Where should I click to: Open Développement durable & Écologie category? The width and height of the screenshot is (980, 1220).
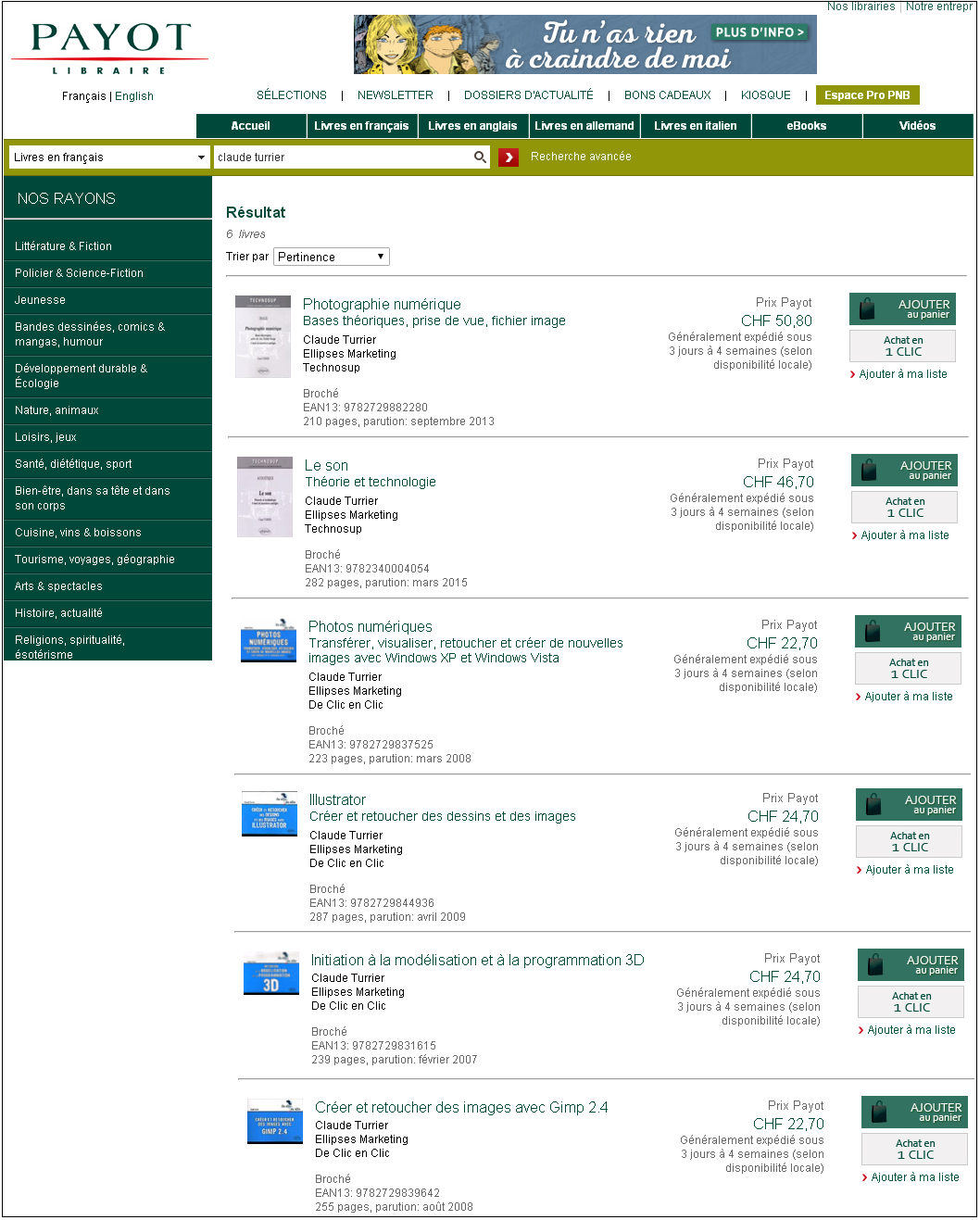coord(107,376)
